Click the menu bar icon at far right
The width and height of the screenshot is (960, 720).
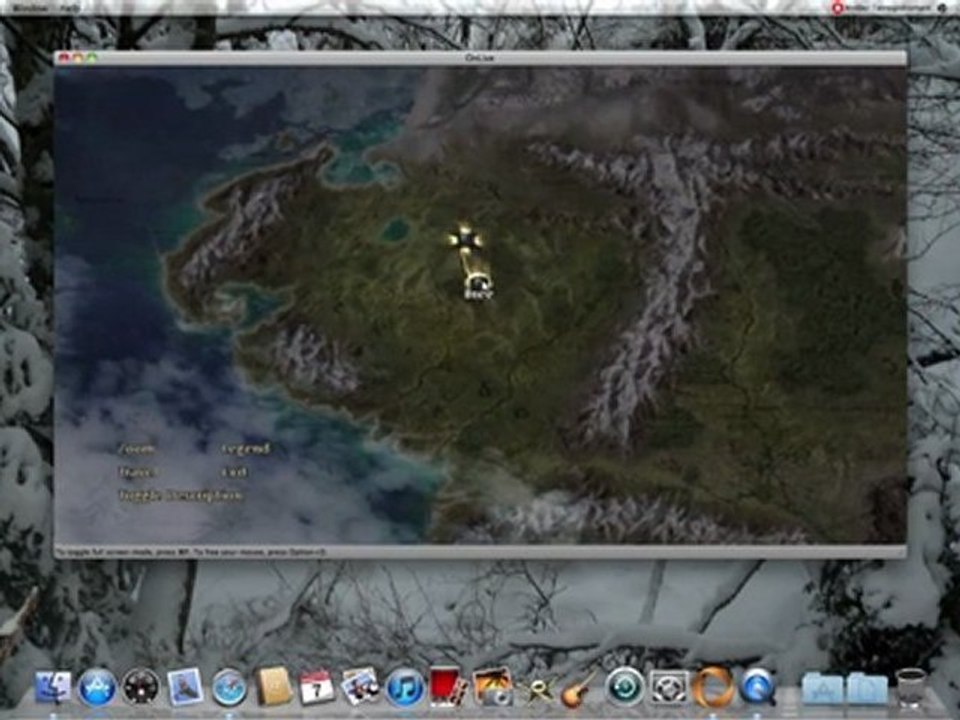(x=942, y=7)
